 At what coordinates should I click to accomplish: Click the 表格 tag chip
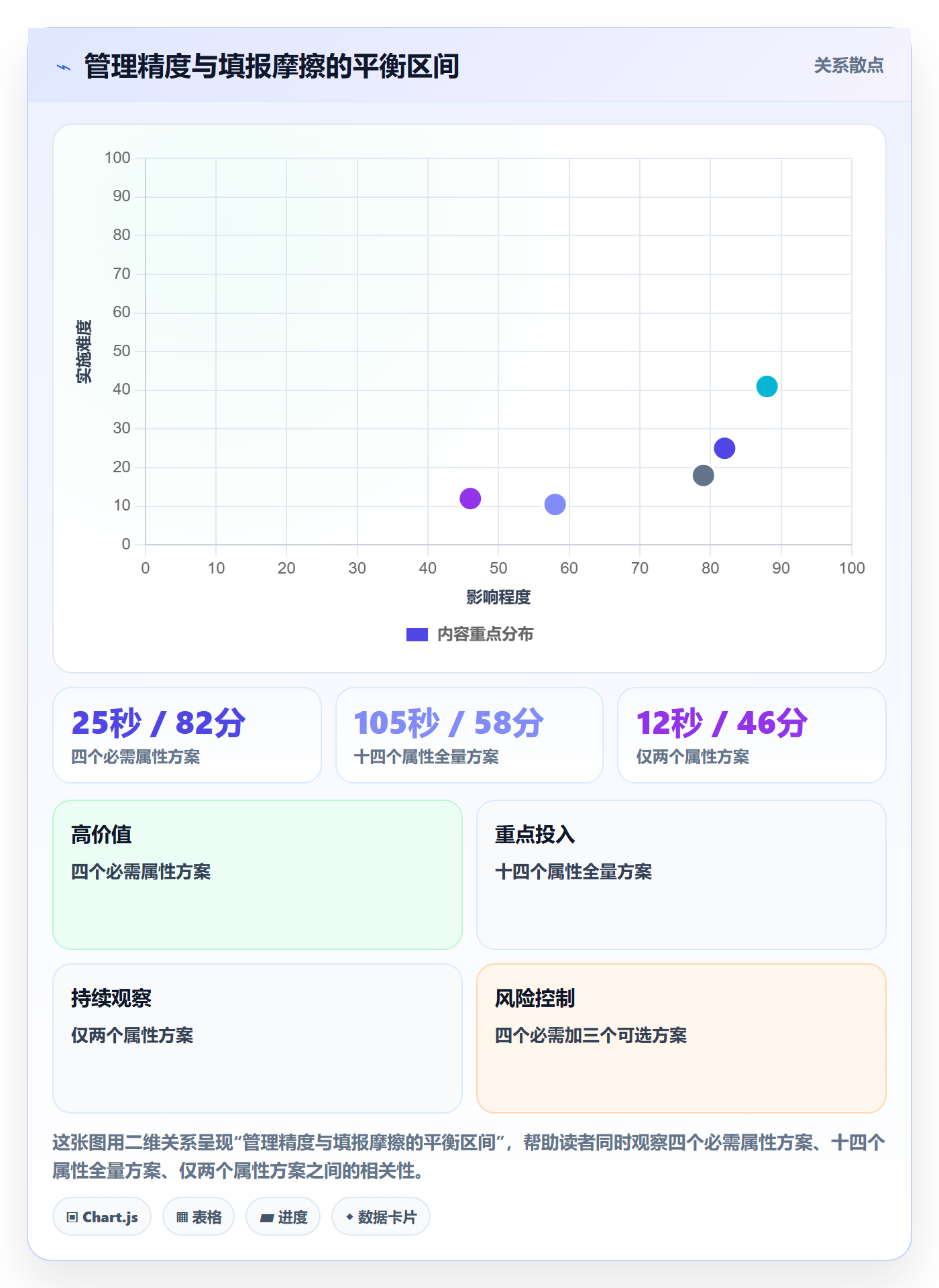click(x=199, y=1217)
